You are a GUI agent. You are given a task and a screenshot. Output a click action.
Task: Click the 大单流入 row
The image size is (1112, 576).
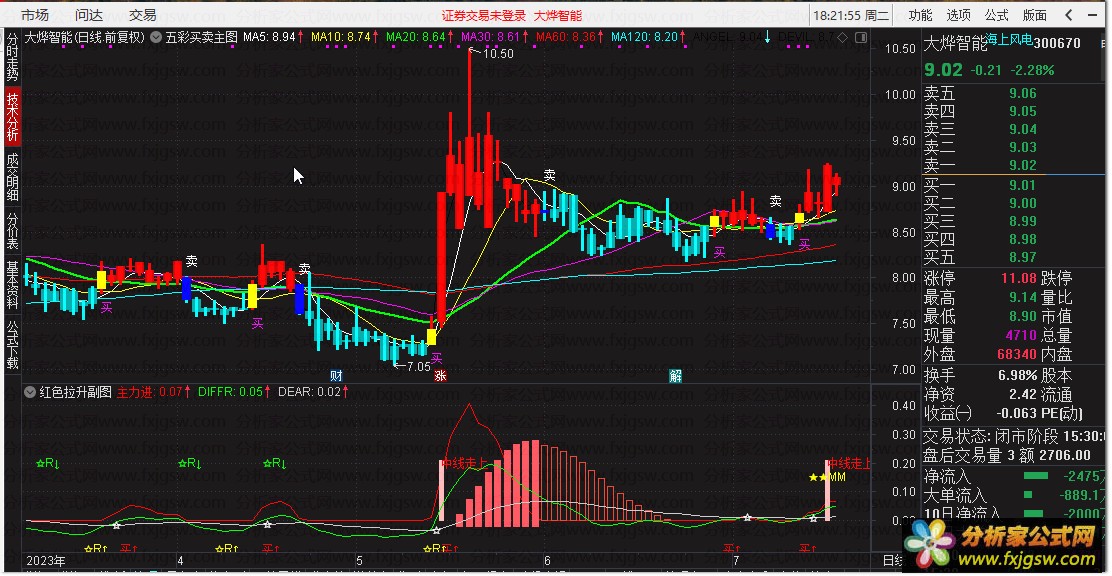pyautogui.click(x=1015, y=494)
